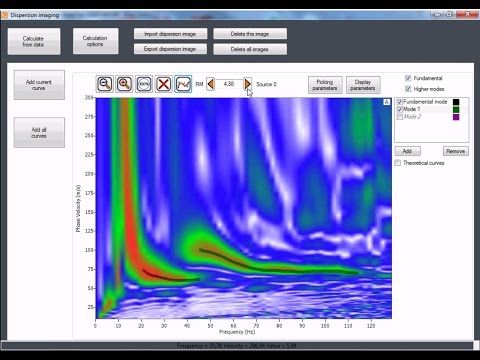Click the Phase Velocity axis label
Viewport: 480px width, 360px height.
pyautogui.click(x=78, y=209)
